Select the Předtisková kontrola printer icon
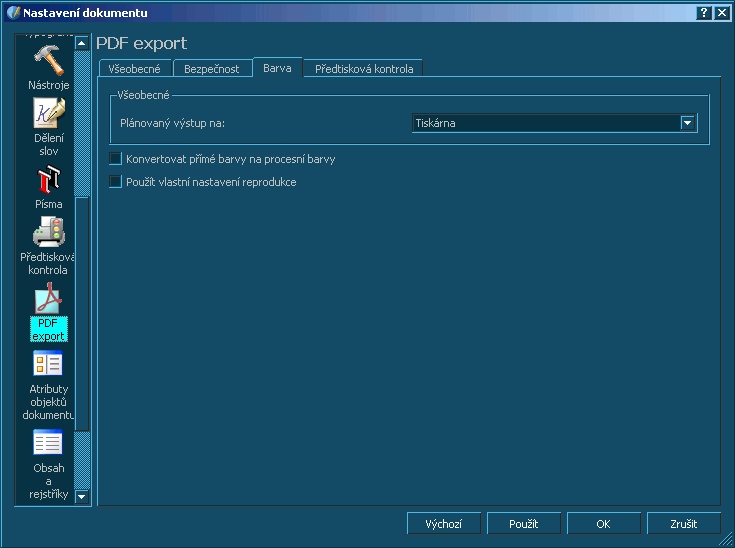Viewport: 735px width, 548px height. pos(48,233)
